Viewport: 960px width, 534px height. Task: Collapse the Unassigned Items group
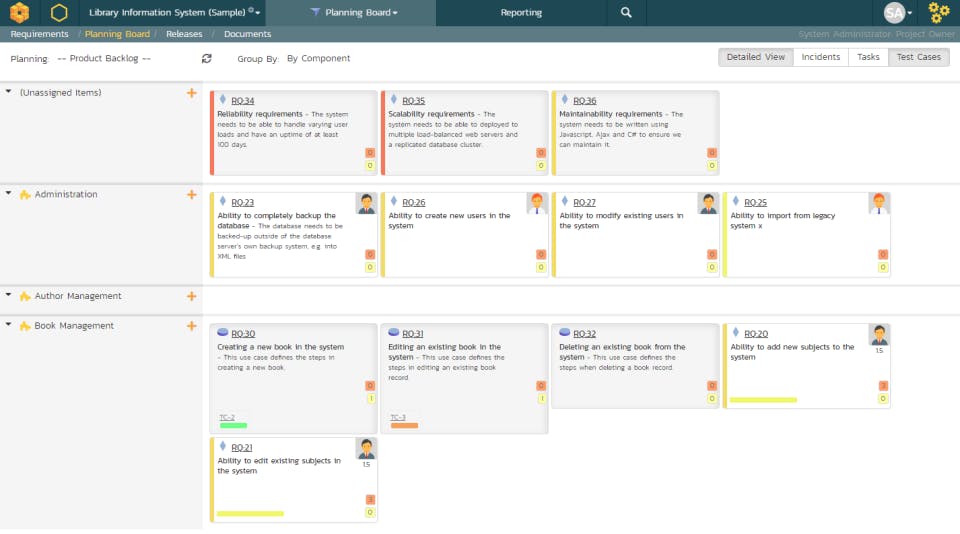pyautogui.click(x=9, y=92)
